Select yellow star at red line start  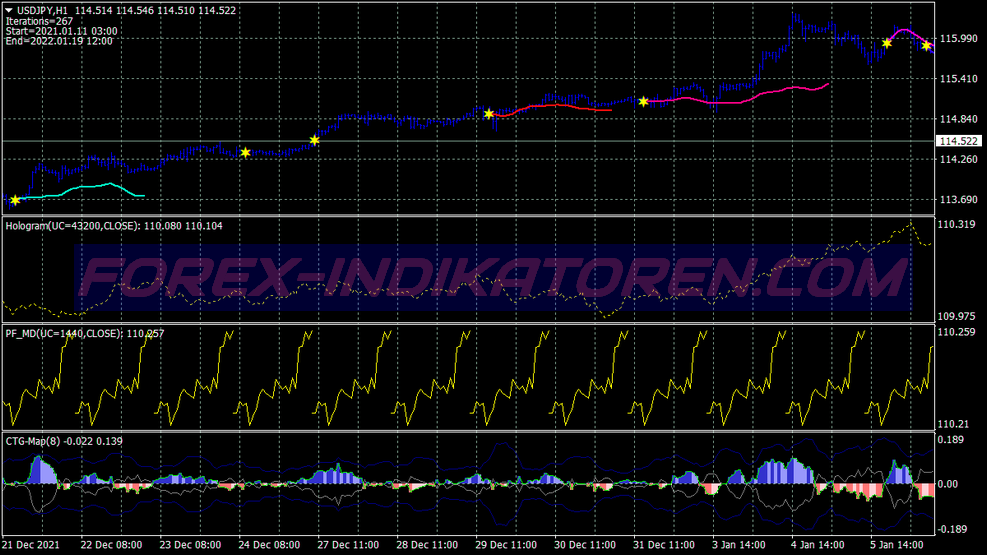[x=489, y=114]
